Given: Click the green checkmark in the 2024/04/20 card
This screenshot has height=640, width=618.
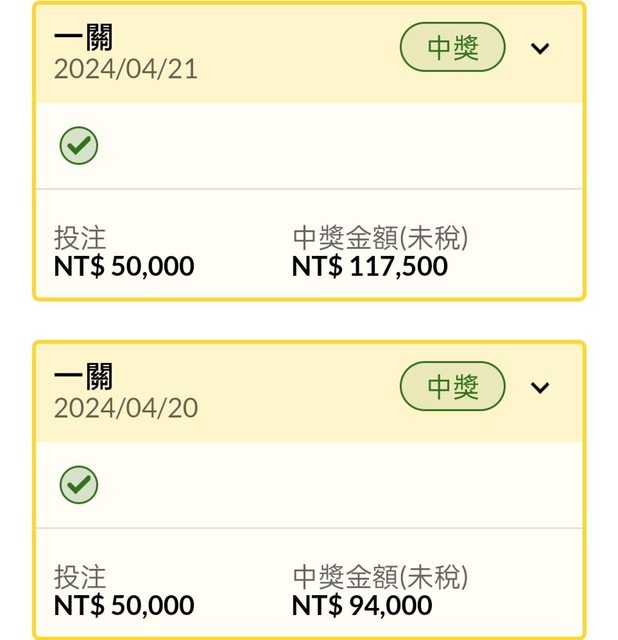Looking at the screenshot, I should tap(78, 486).
